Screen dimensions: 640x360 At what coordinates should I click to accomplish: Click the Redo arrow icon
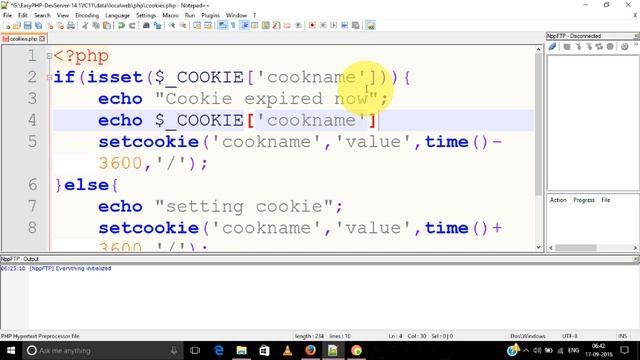point(132,25)
